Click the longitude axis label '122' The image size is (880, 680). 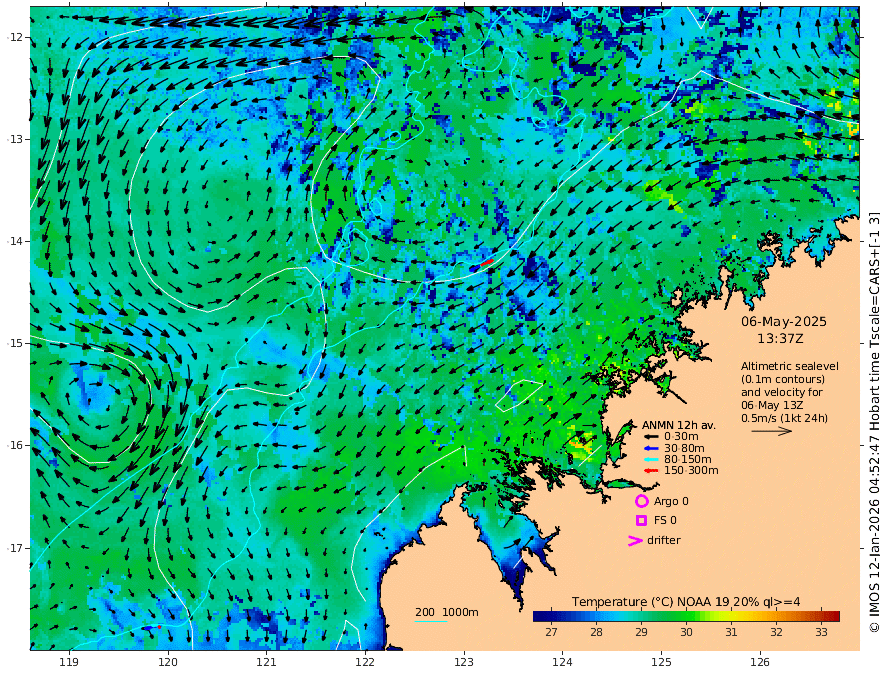click(365, 663)
